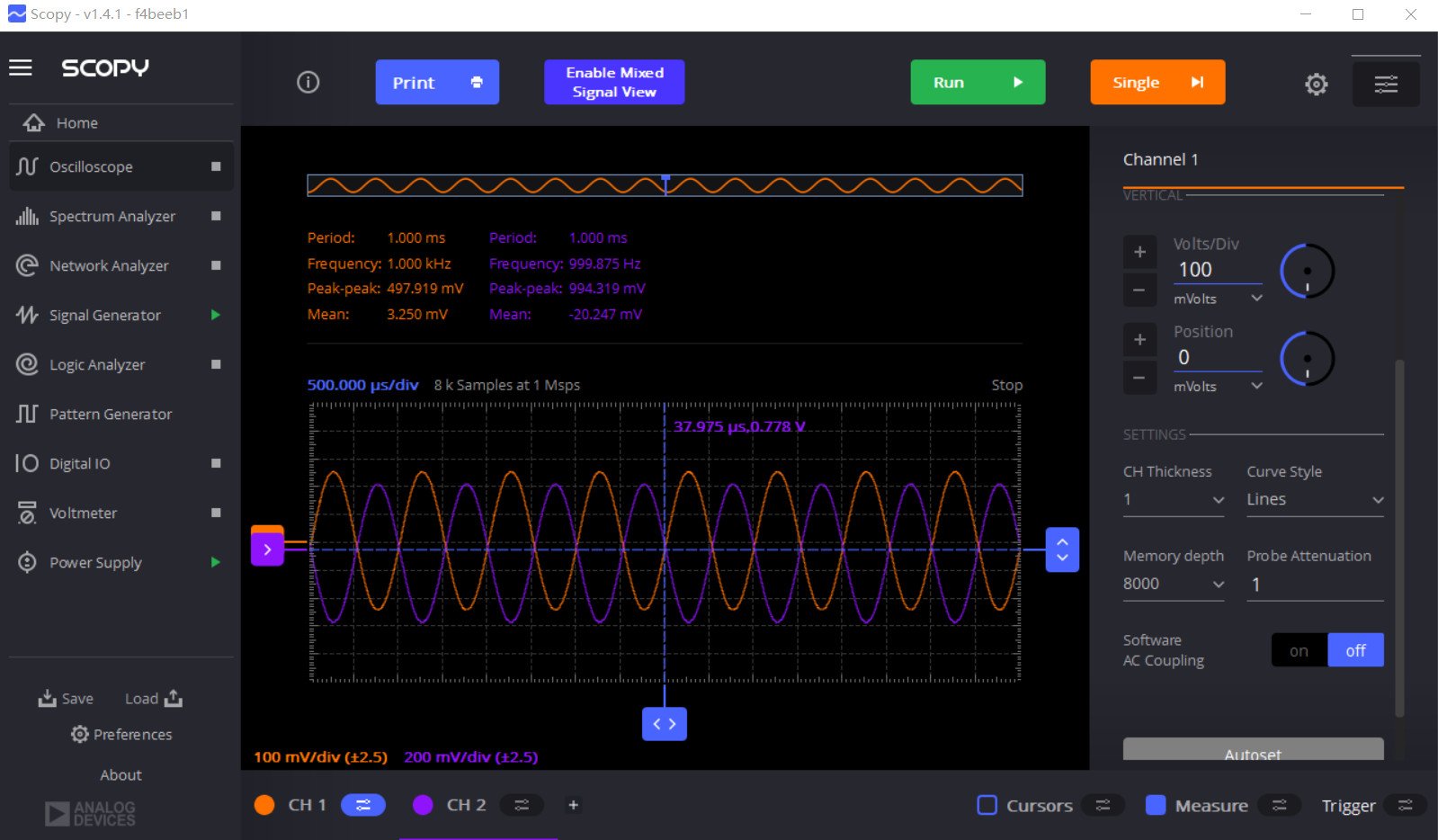This screenshot has height=840, width=1438.
Task: Open the settings gear icon in toolbar
Action: pos(1316,84)
